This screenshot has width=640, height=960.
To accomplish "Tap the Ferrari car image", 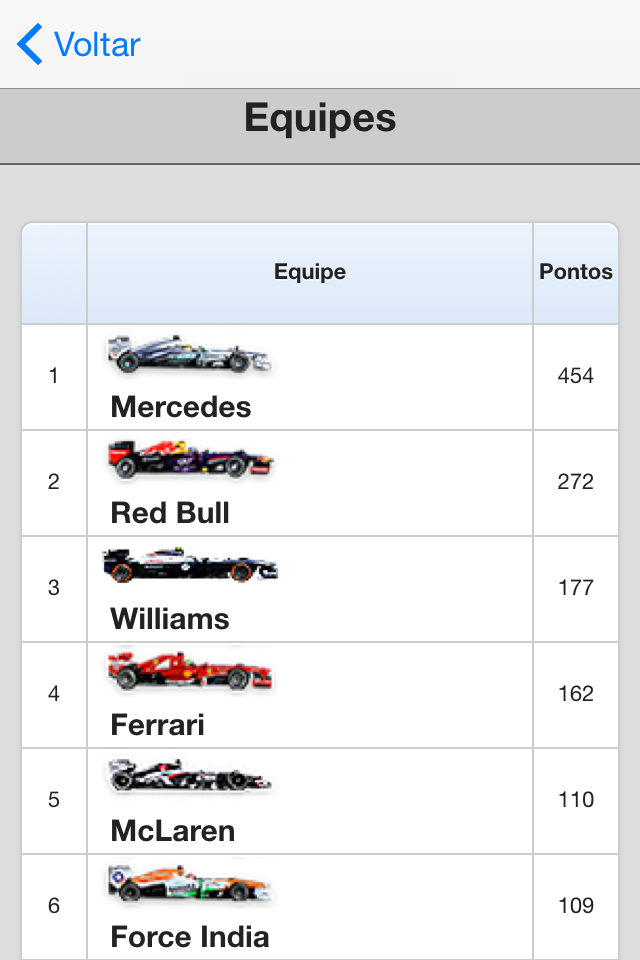I will pyautogui.click(x=190, y=670).
